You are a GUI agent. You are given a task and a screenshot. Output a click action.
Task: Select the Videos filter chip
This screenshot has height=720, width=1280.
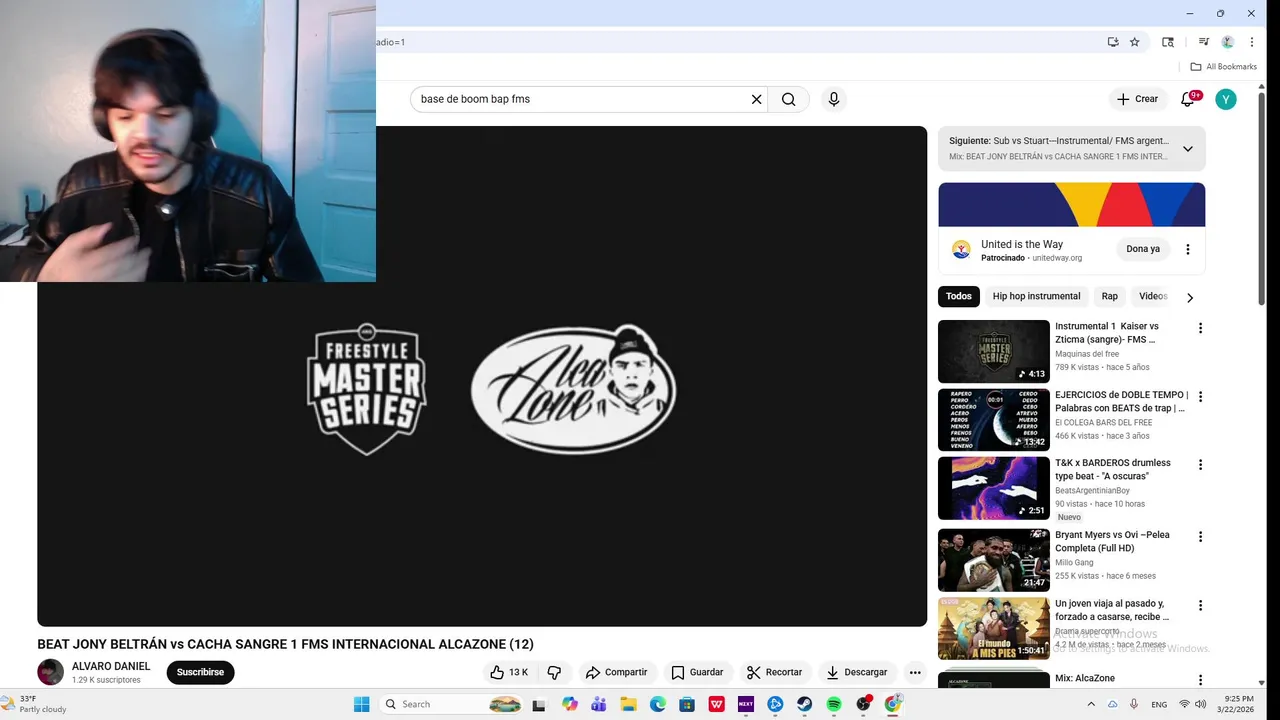(1152, 296)
